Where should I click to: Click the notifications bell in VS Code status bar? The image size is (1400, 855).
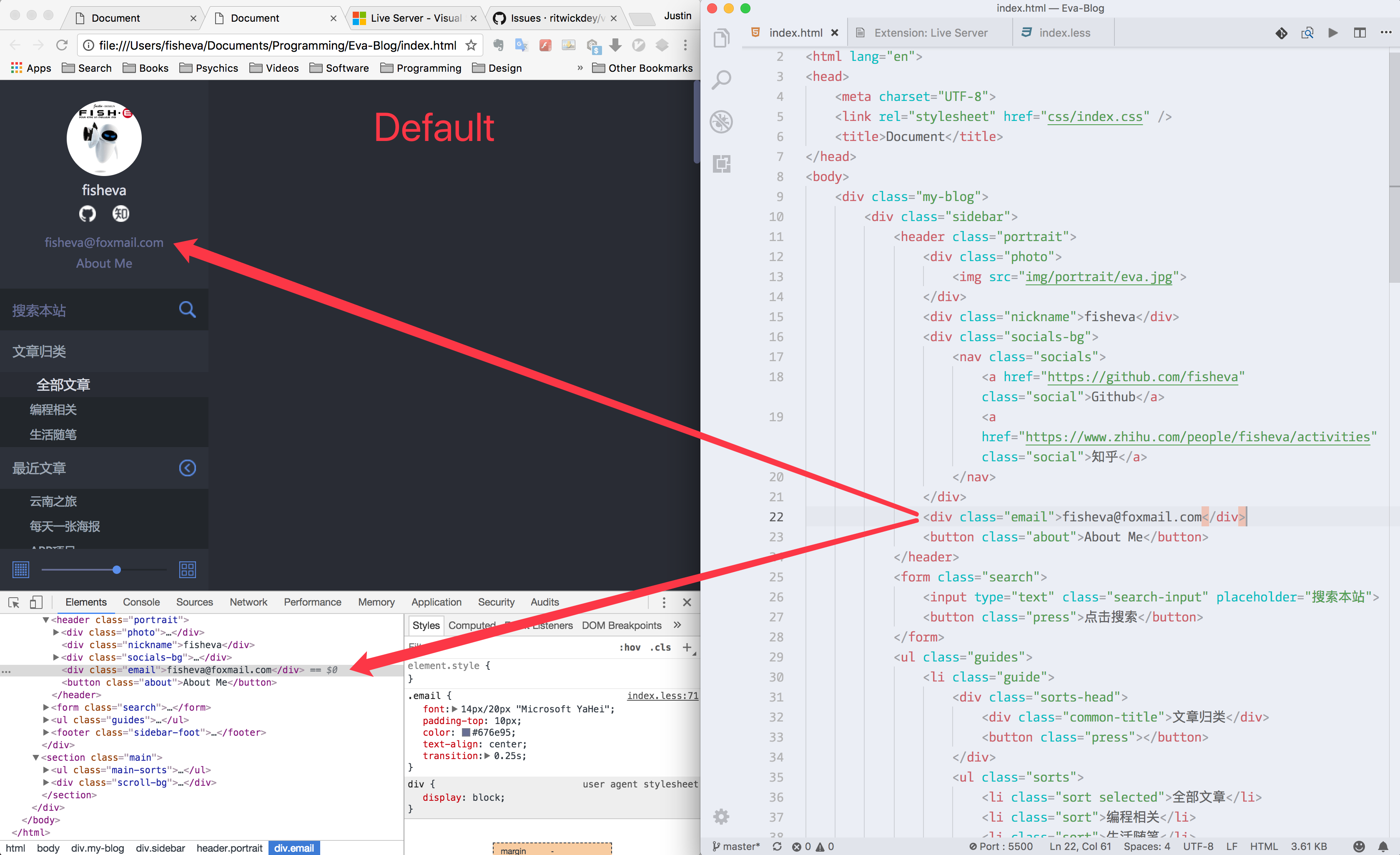[1383, 847]
